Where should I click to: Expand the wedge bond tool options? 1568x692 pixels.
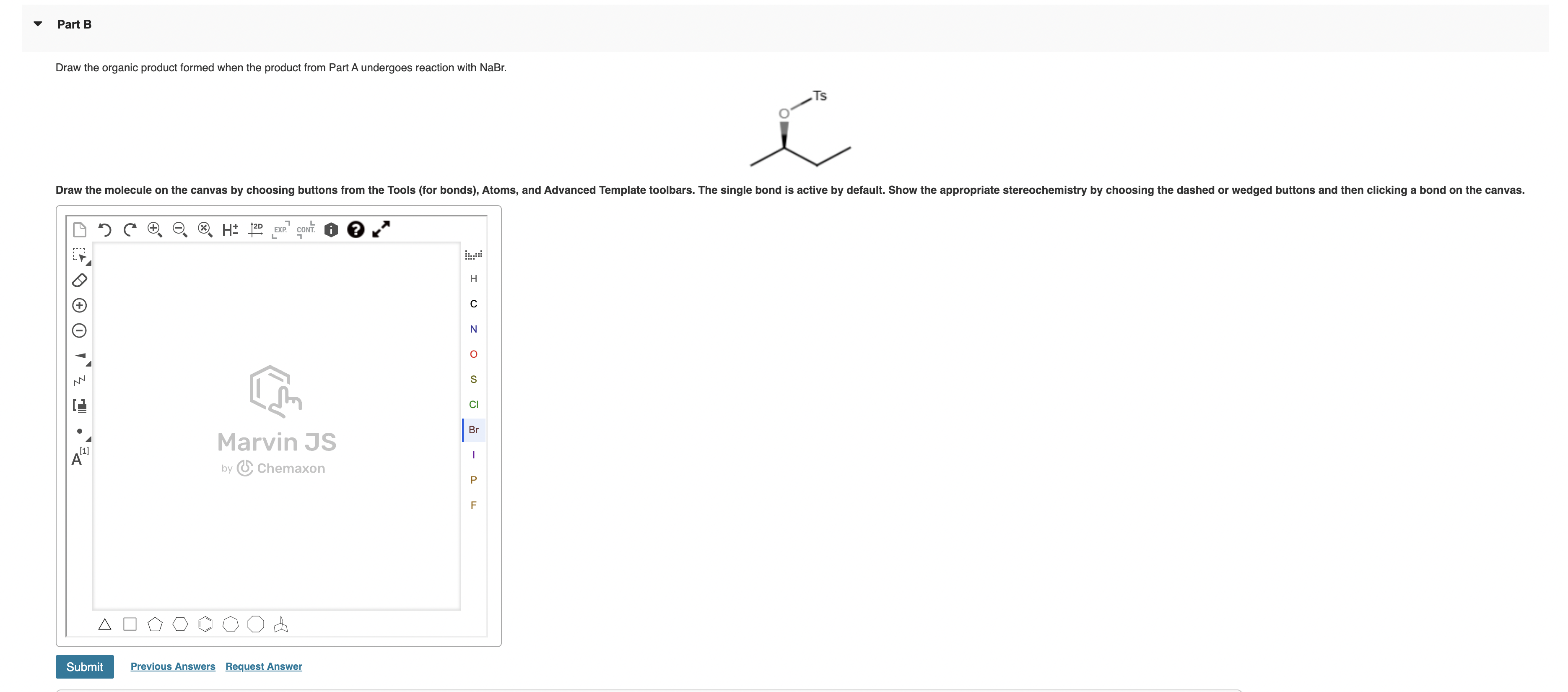click(x=88, y=364)
